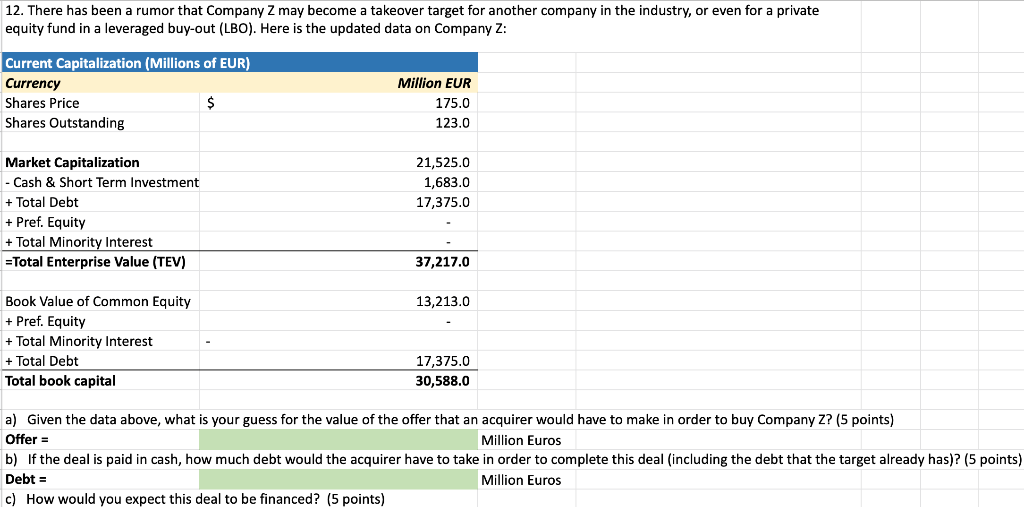
Task: Click 'Million Euros' next to the Offer cell
Action: point(521,440)
